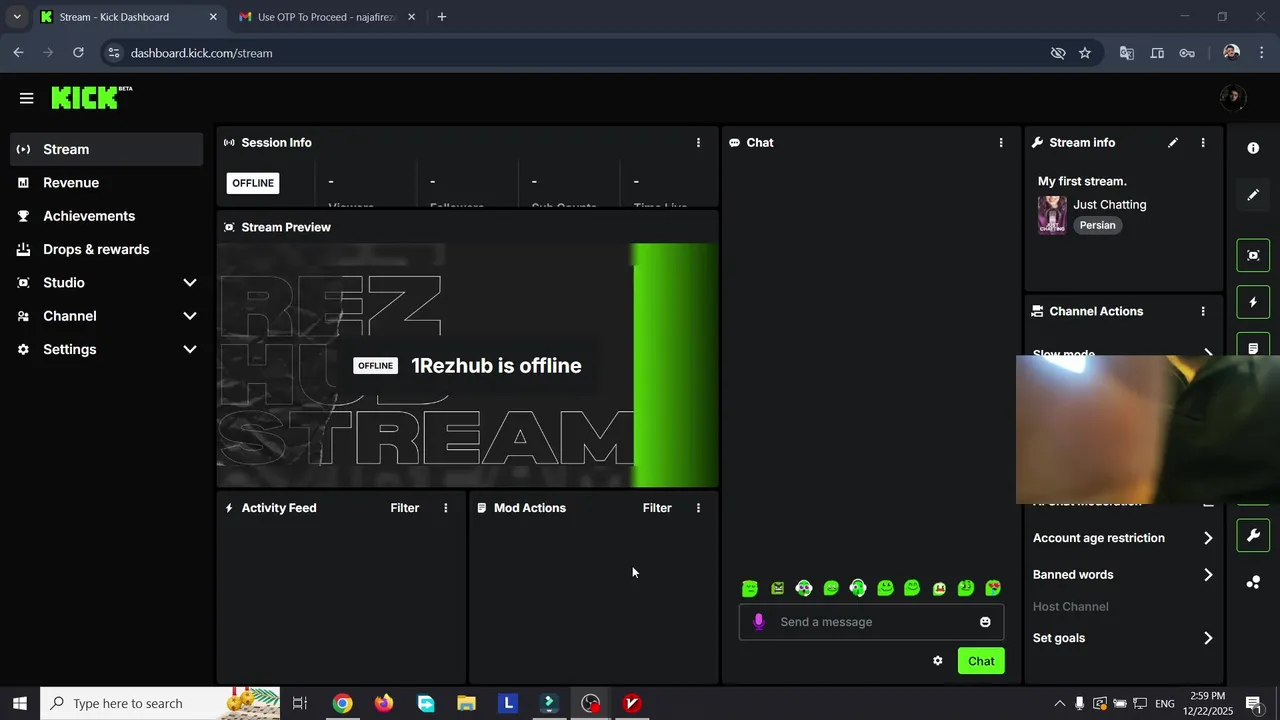Open Activity Feed three-dot menu

[x=446, y=508]
